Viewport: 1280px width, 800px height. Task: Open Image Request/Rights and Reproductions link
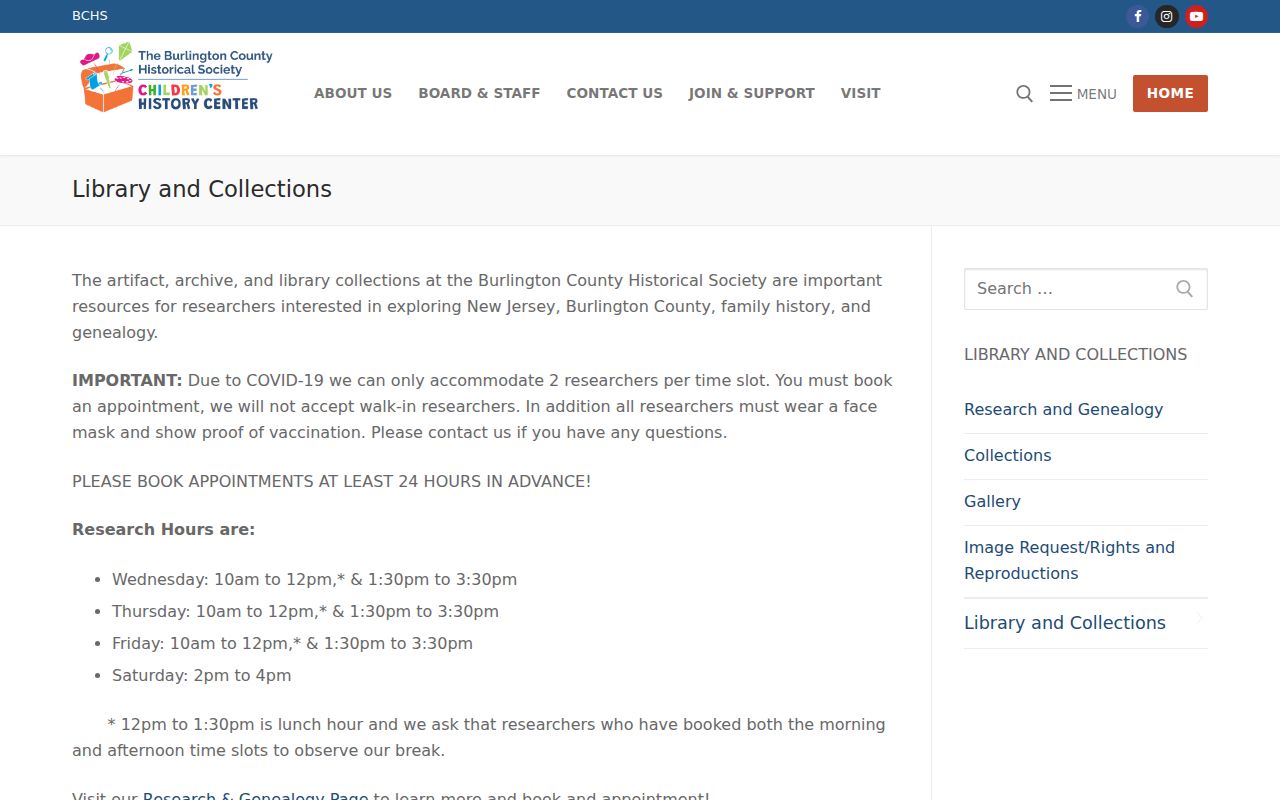(1069, 560)
